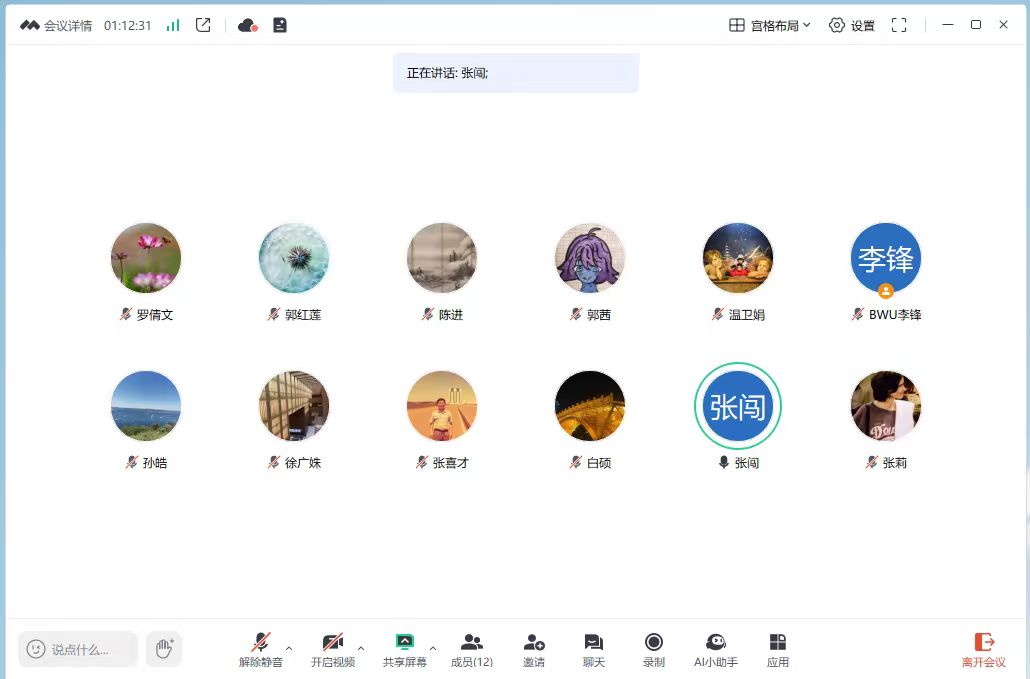This screenshot has height=679, width=1030.
Task: Open the AI小助手 assistant icon
Action: click(x=715, y=643)
